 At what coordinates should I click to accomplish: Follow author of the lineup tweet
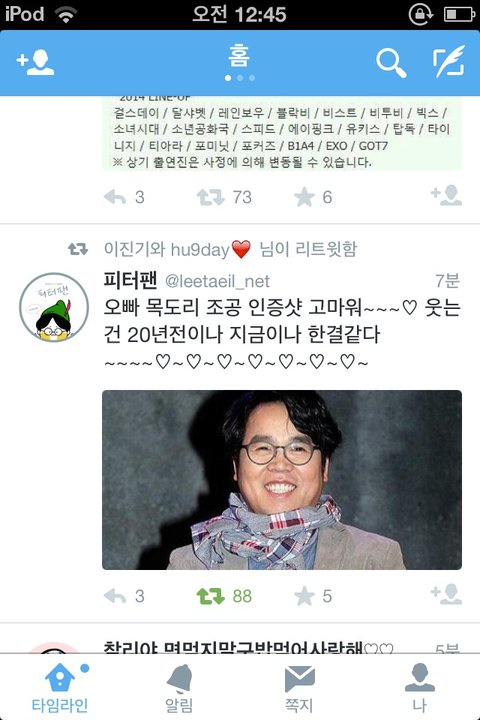[x=446, y=195]
